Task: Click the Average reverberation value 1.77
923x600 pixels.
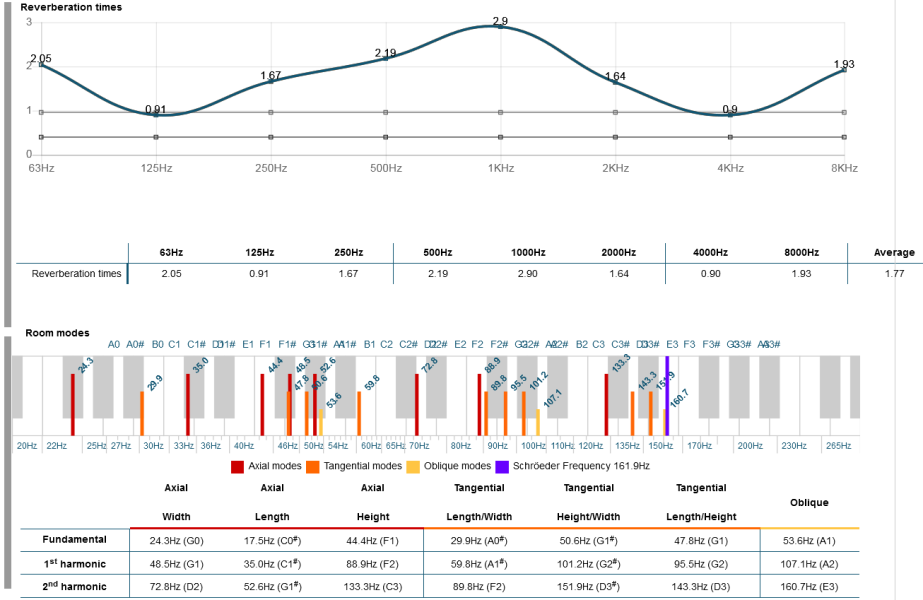Action: coord(894,274)
